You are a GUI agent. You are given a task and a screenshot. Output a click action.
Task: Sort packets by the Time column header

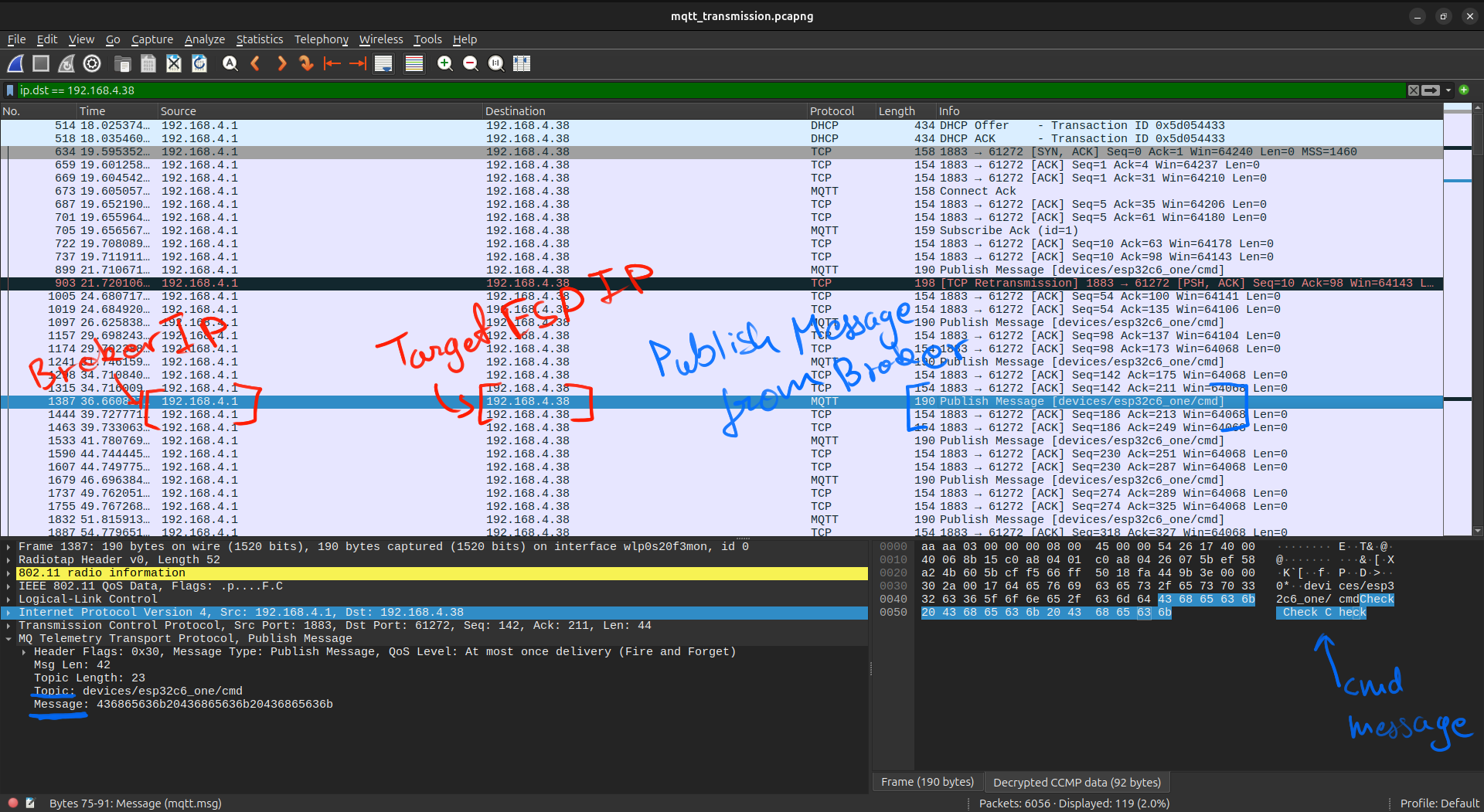coord(117,111)
